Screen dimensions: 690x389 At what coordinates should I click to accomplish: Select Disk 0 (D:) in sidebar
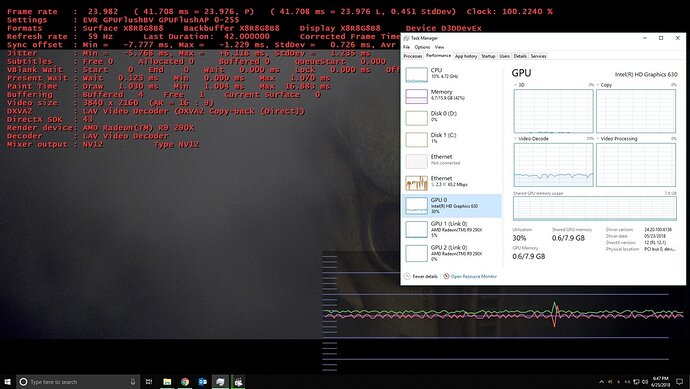tap(452, 117)
